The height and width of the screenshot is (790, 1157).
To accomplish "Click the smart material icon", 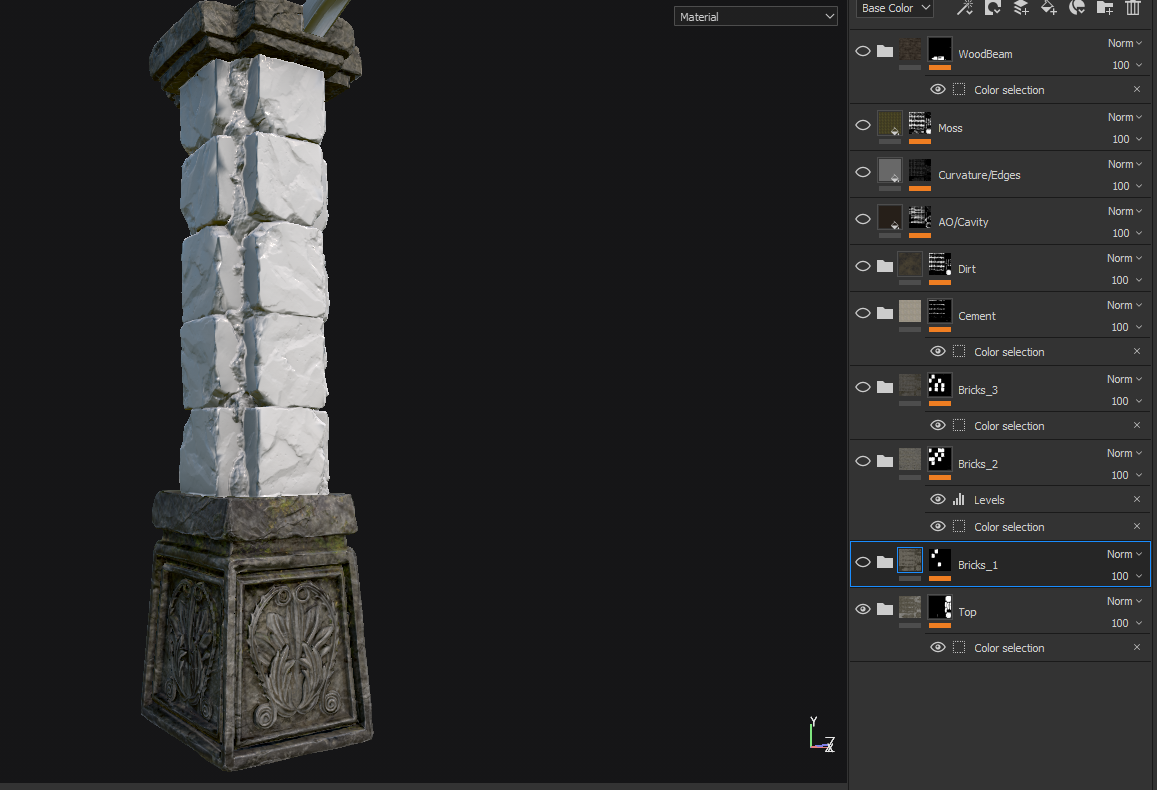I will pyautogui.click(x=1077, y=8).
